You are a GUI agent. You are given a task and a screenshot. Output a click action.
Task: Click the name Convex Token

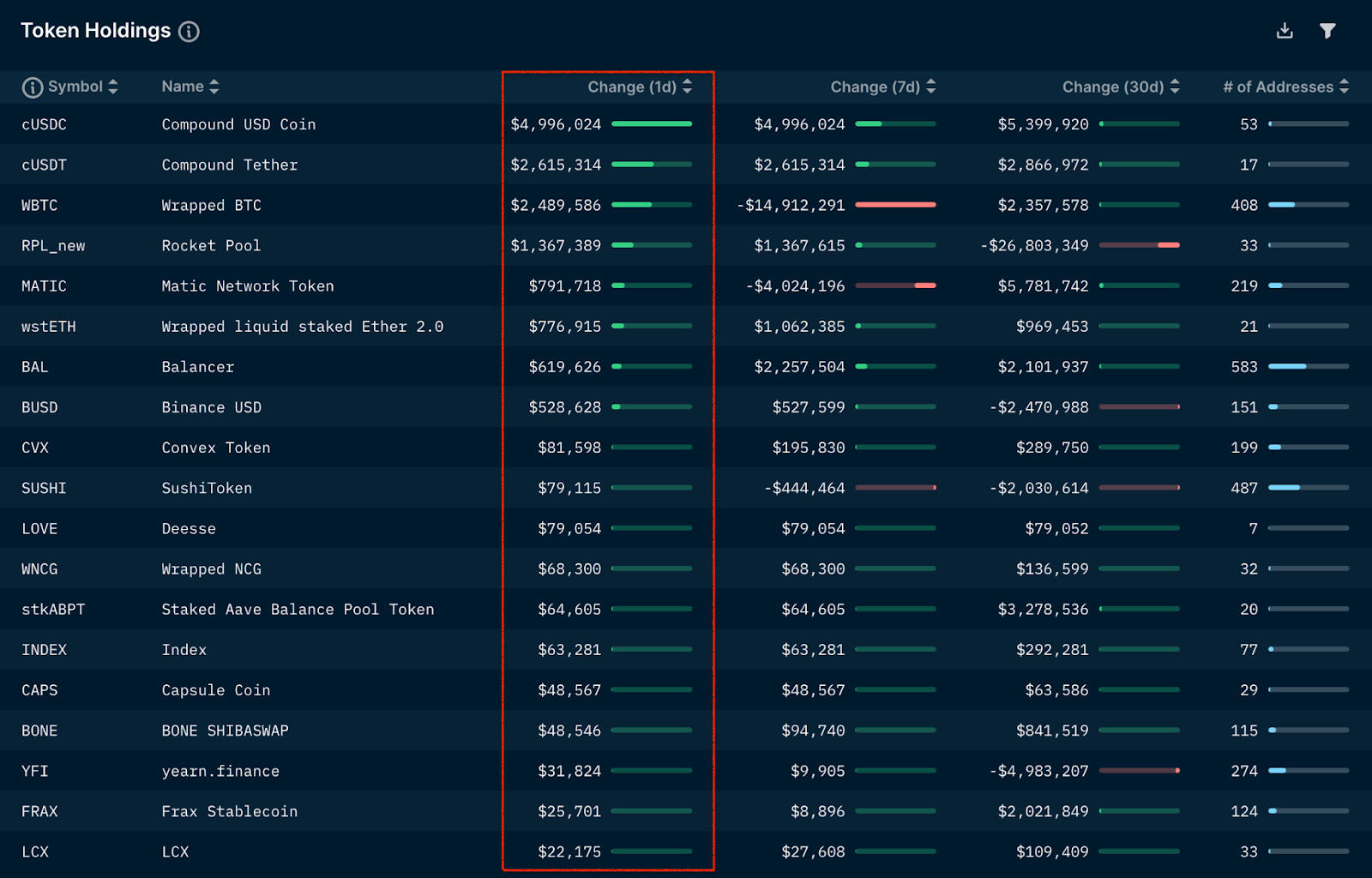click(216, 448)
